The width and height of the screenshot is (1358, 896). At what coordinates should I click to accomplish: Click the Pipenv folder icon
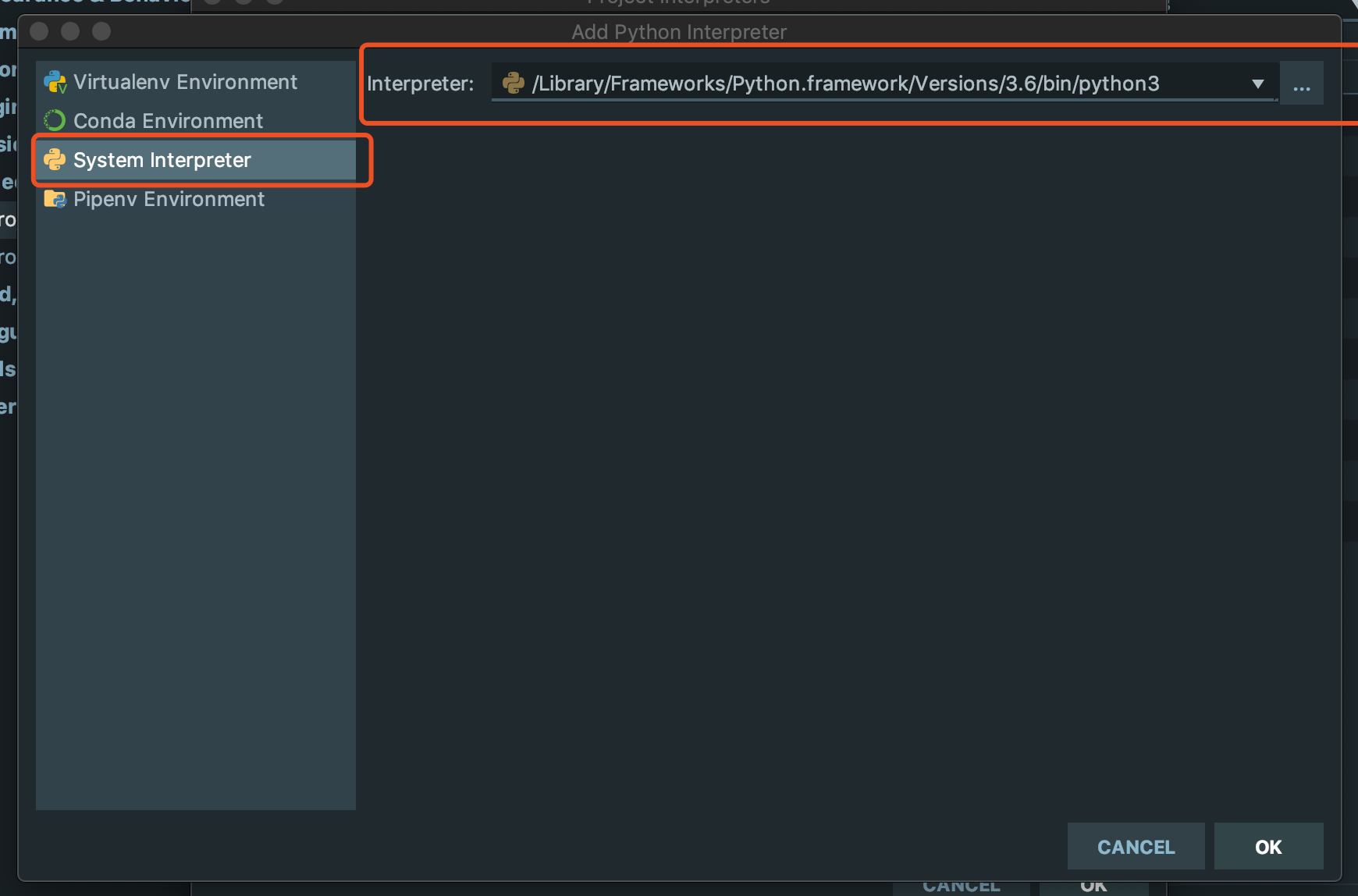[x=55, y=199]
